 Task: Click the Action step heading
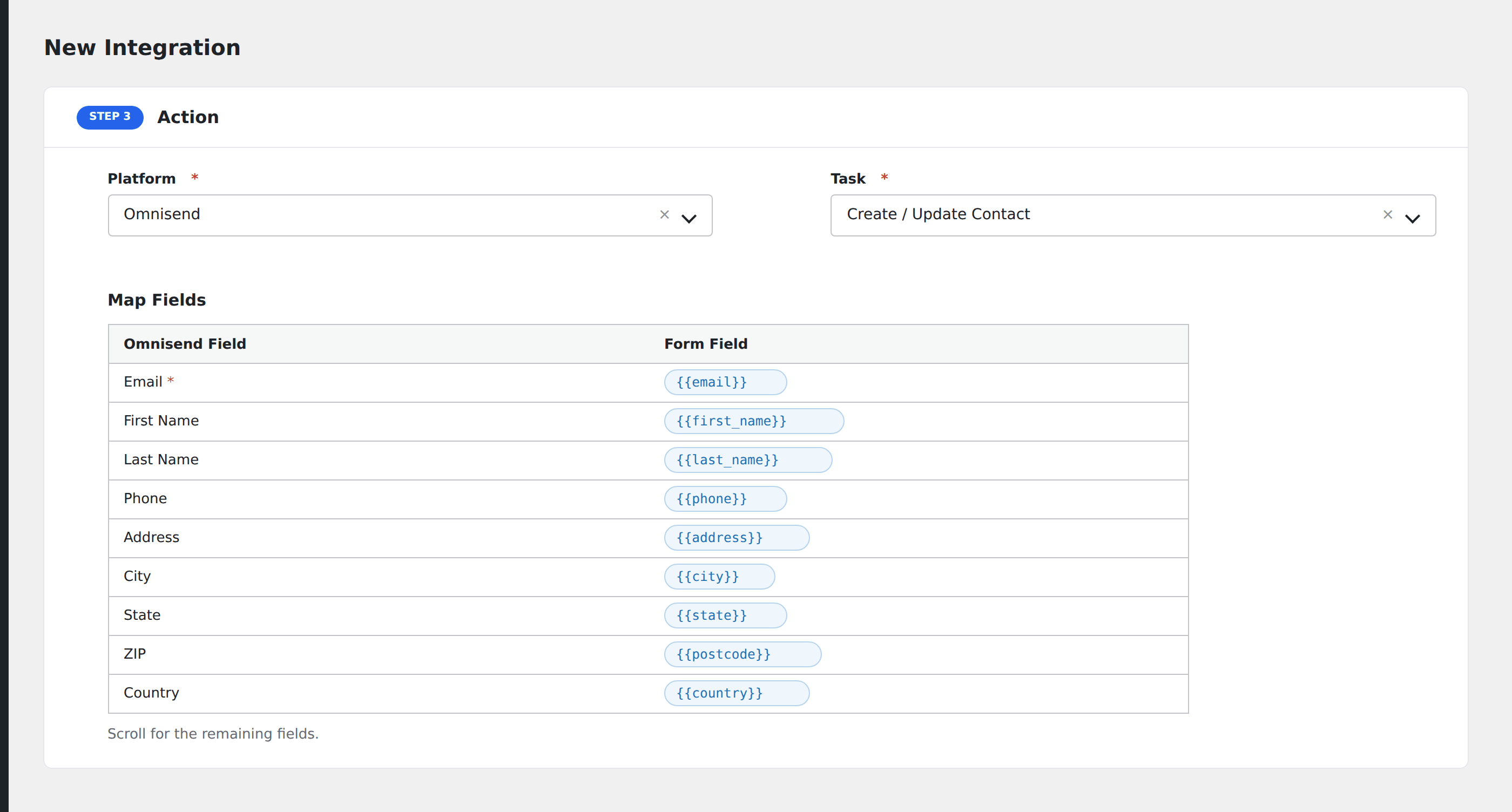(x=188, y=117)
